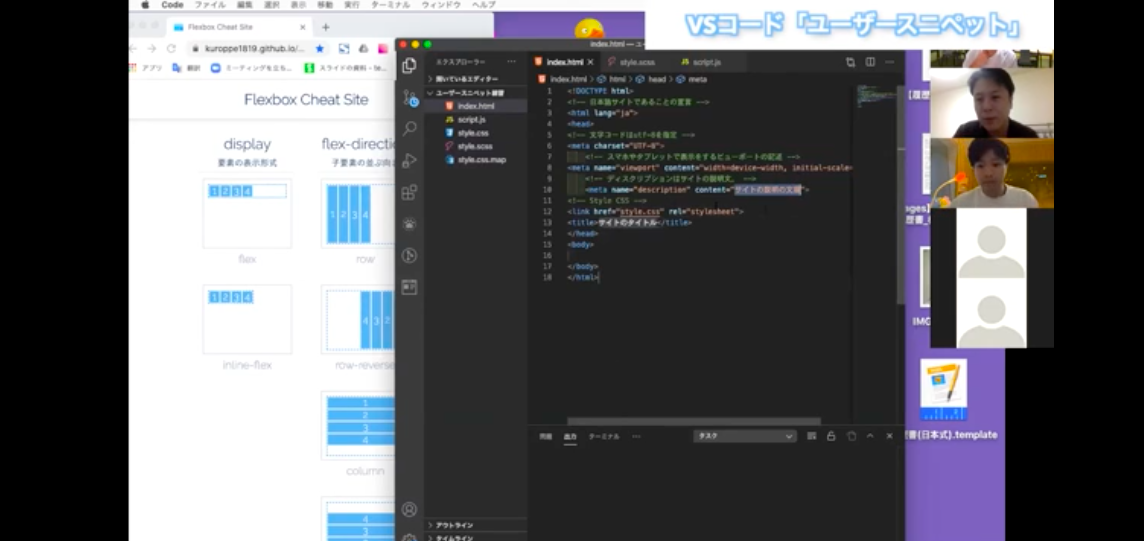The height and width of the screenshot is (541, 1144).
Task: Close the bottom panel with X icon
Action: (x=889, y=436)
